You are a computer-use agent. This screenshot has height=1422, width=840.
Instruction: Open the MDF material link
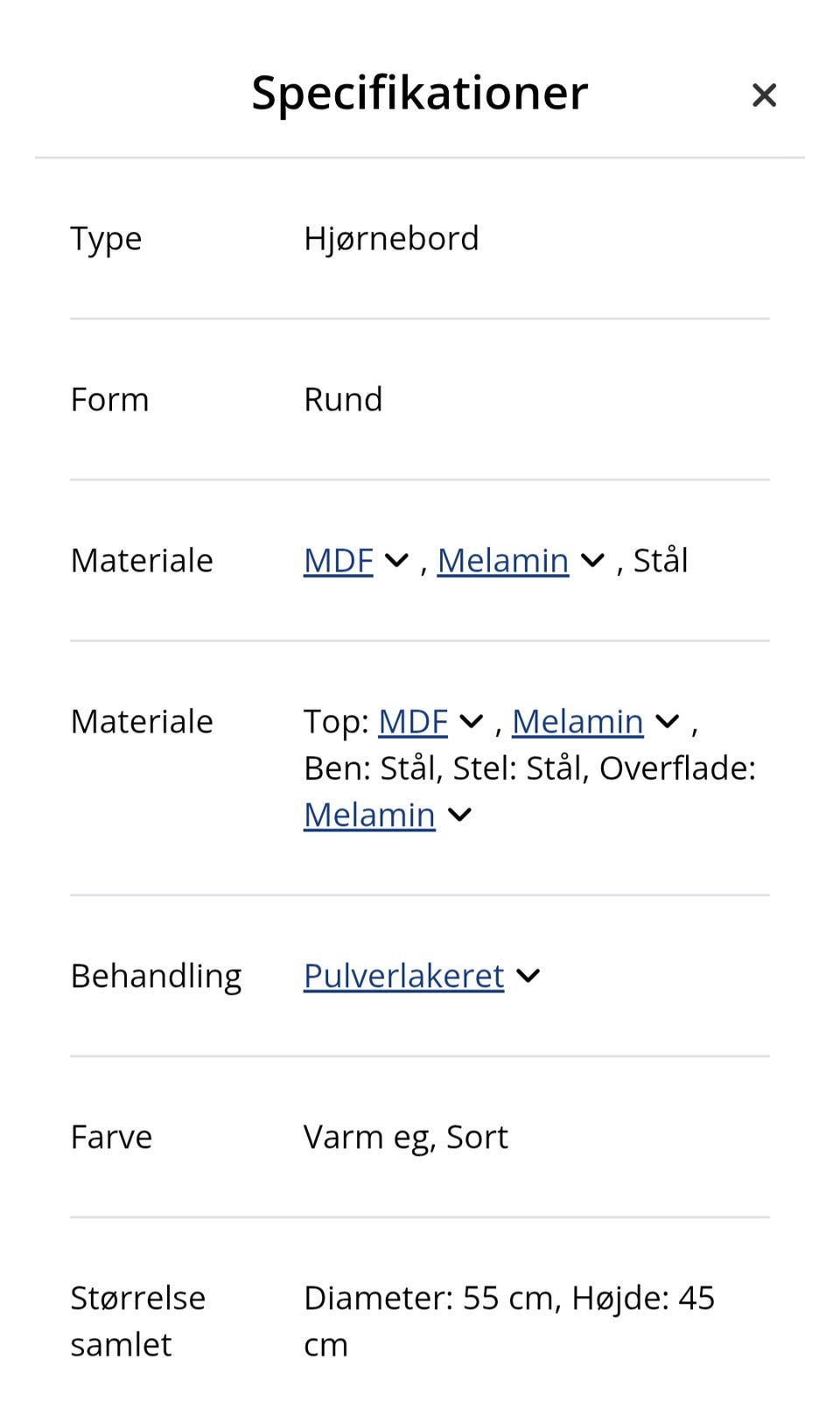[337, 560]
